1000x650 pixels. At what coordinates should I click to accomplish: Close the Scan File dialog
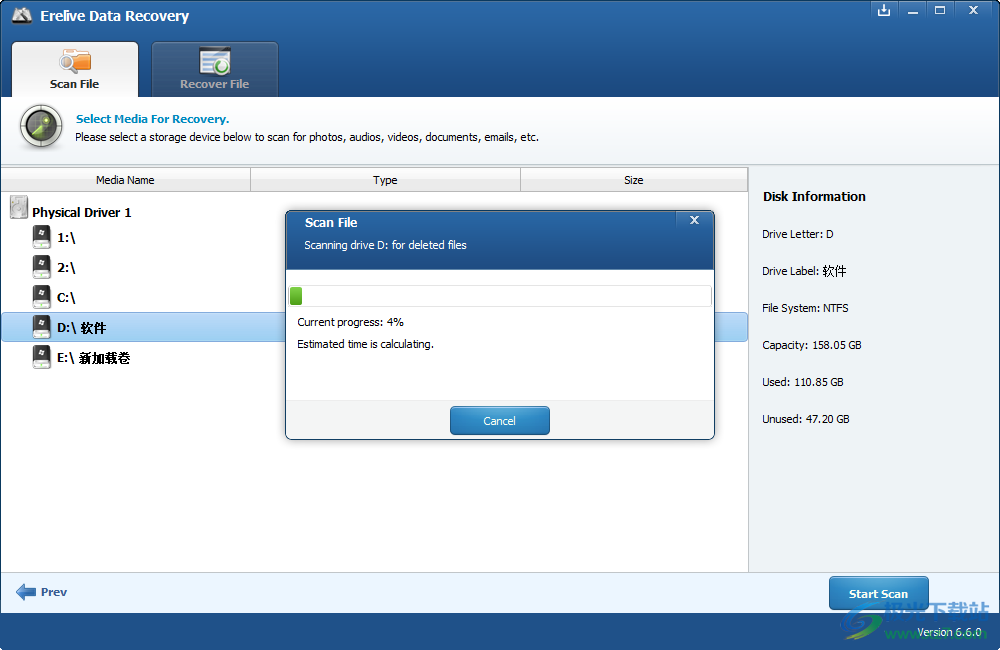[x=695, y=220]
